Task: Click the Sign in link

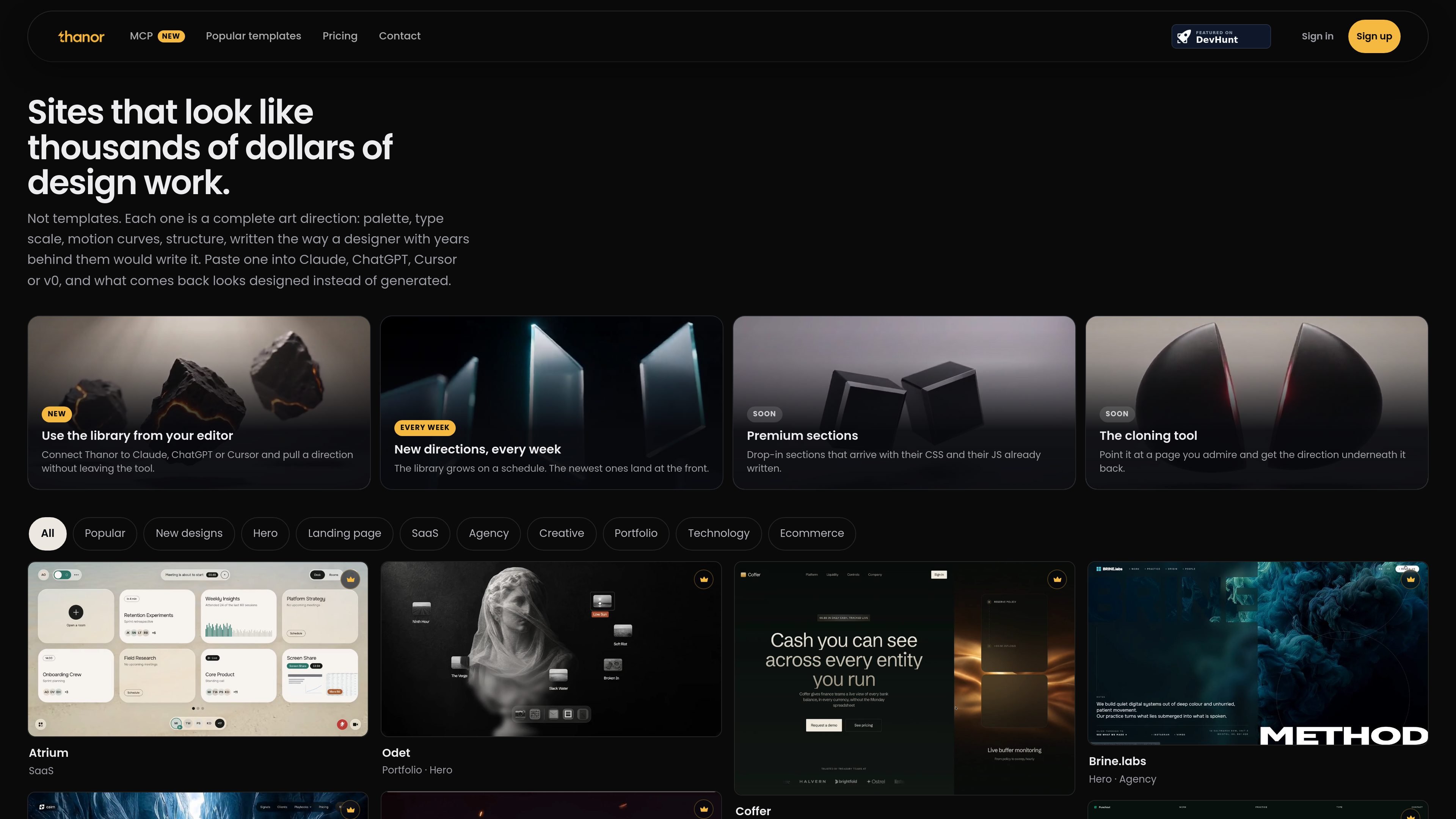Action: coord(1317,37)
